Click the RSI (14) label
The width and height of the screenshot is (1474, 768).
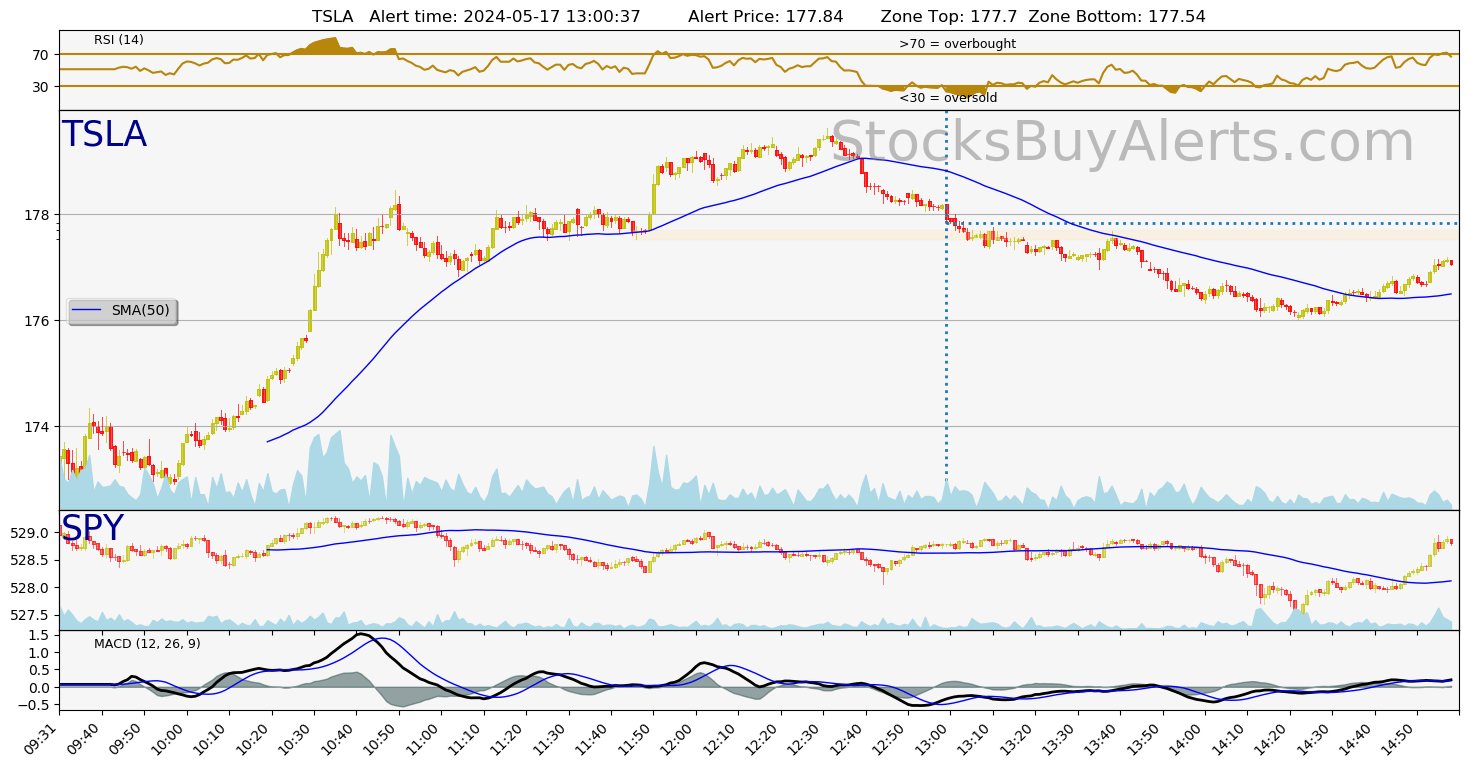[x=119, y=40]
